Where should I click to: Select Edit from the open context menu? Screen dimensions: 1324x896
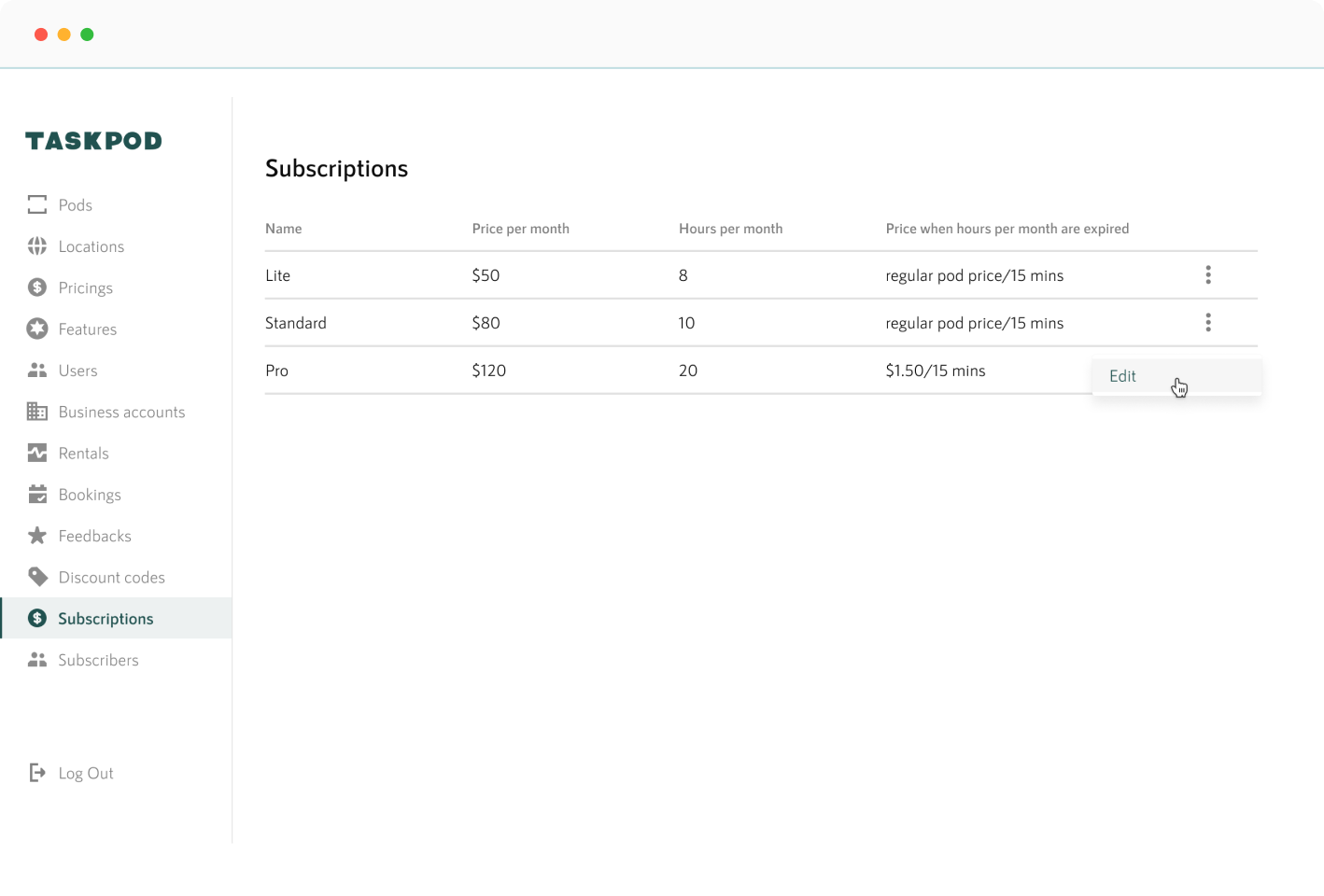click(1122, 376)
